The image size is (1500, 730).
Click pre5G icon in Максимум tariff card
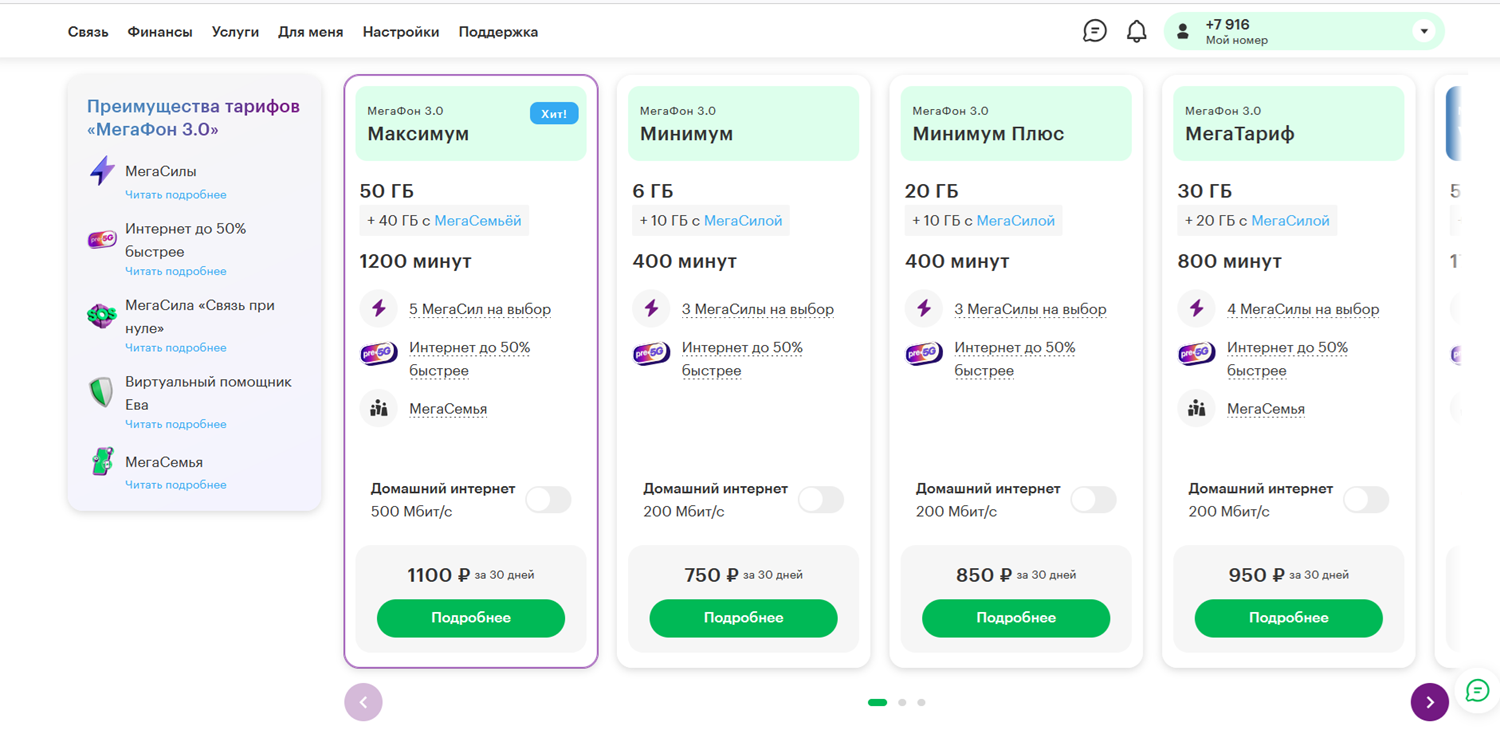coord(379,353)
